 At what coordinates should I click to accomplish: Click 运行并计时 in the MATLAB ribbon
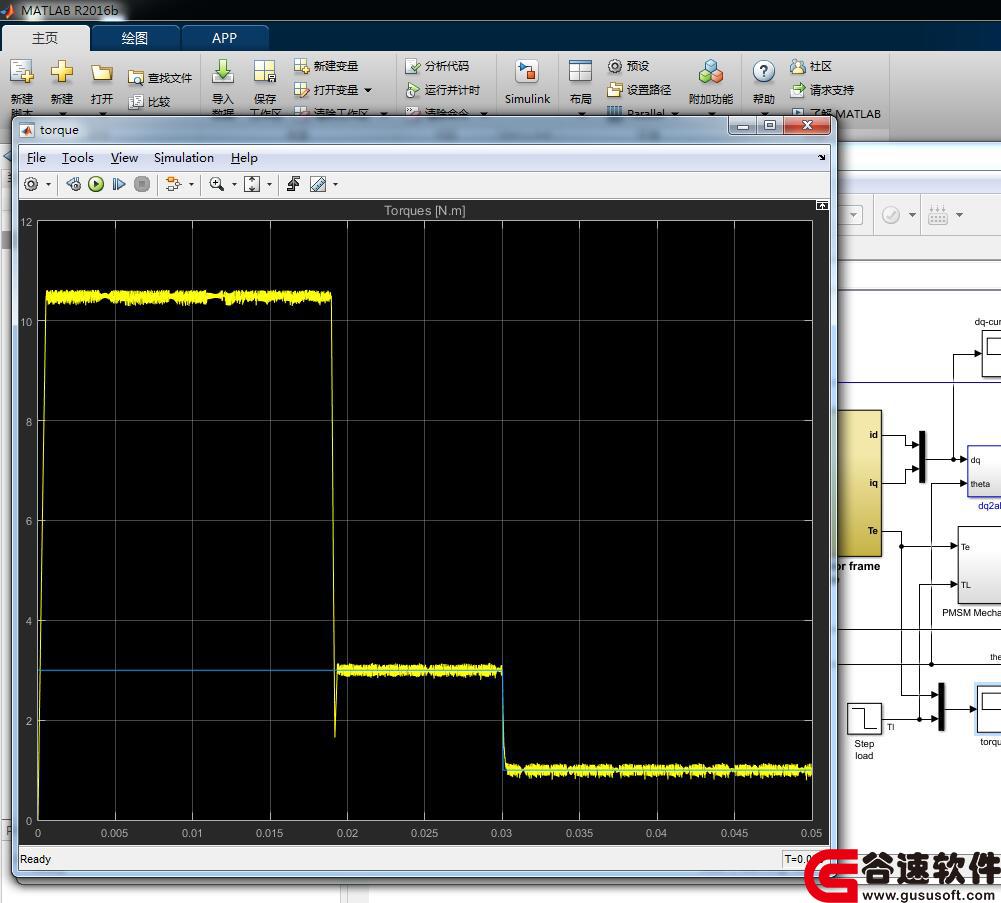(442, 90)
